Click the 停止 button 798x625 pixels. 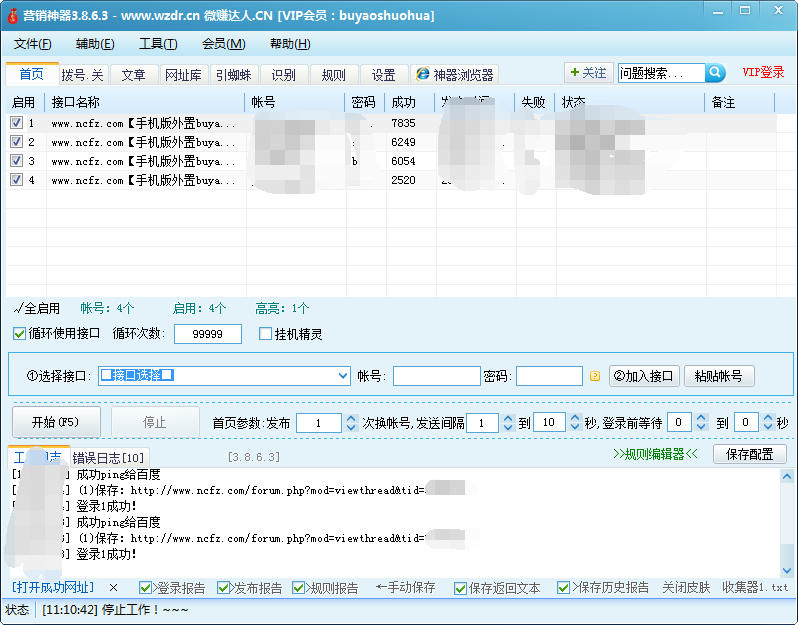tap(155, 422)
